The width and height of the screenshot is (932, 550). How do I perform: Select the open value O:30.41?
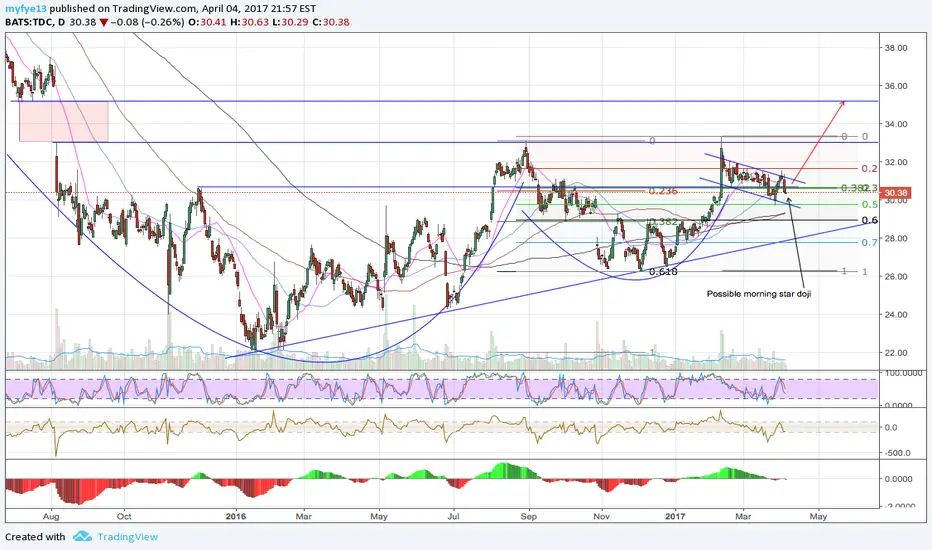pos(208,23)
